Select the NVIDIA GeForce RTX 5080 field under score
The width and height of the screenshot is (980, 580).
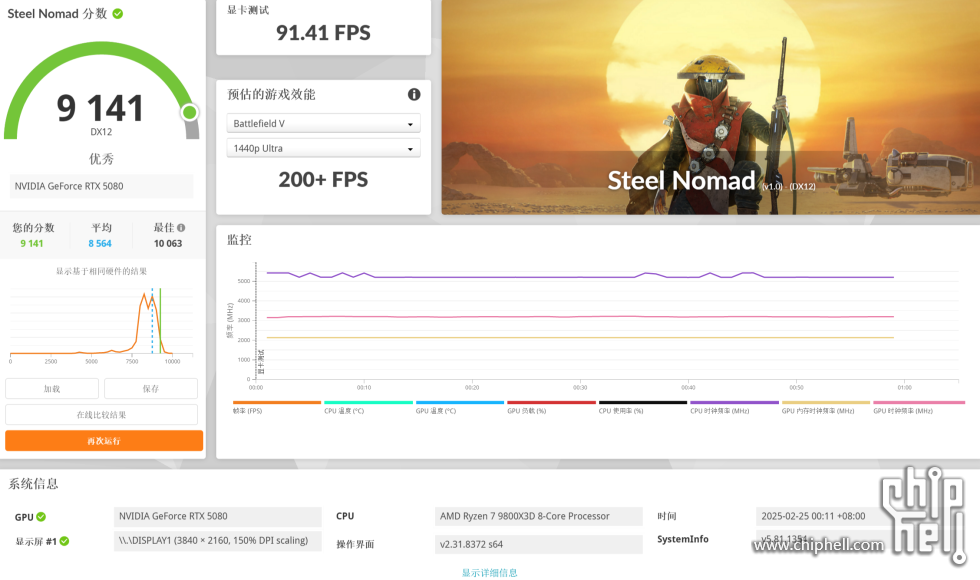[x=101, y=186]
